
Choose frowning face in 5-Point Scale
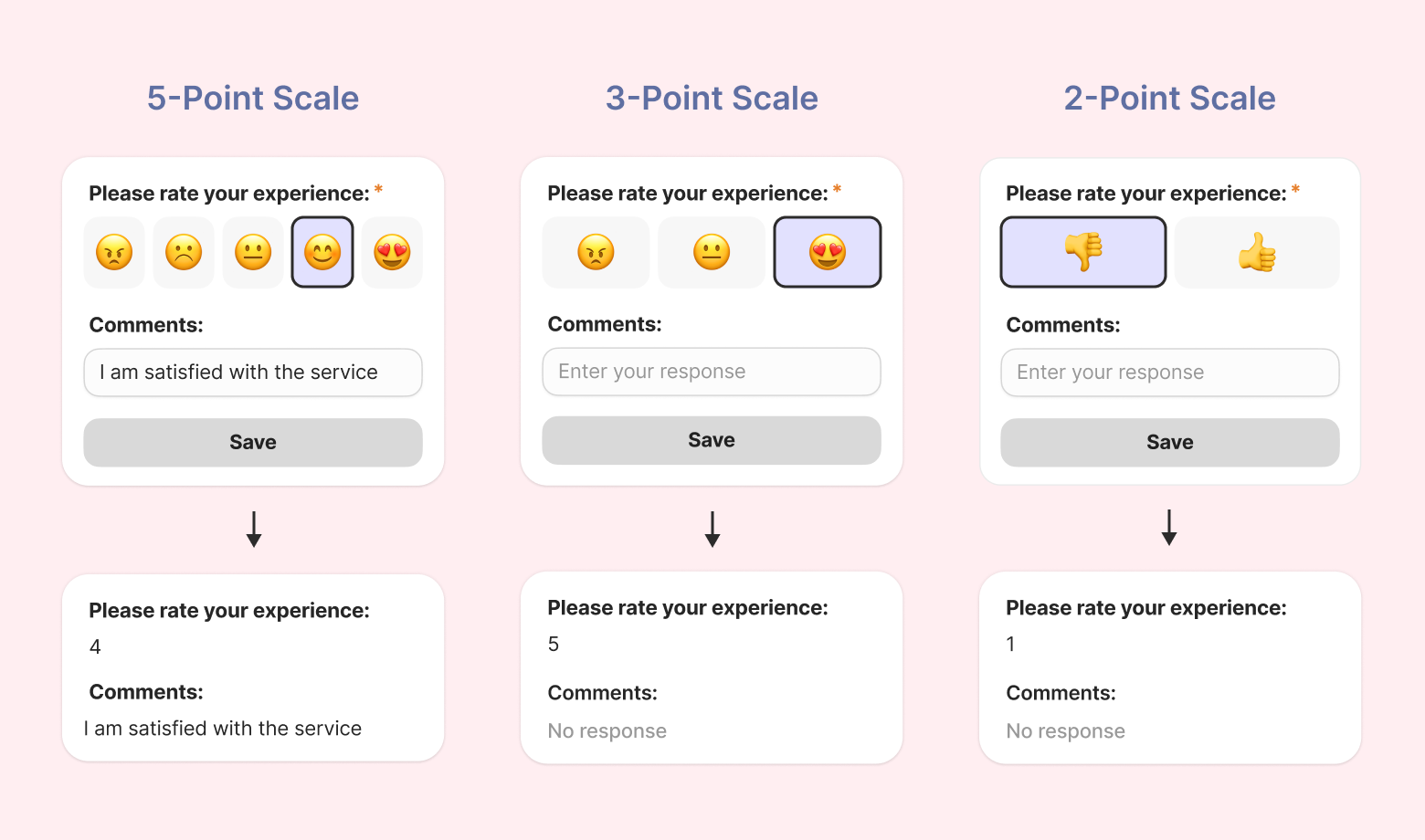[184, 252]
